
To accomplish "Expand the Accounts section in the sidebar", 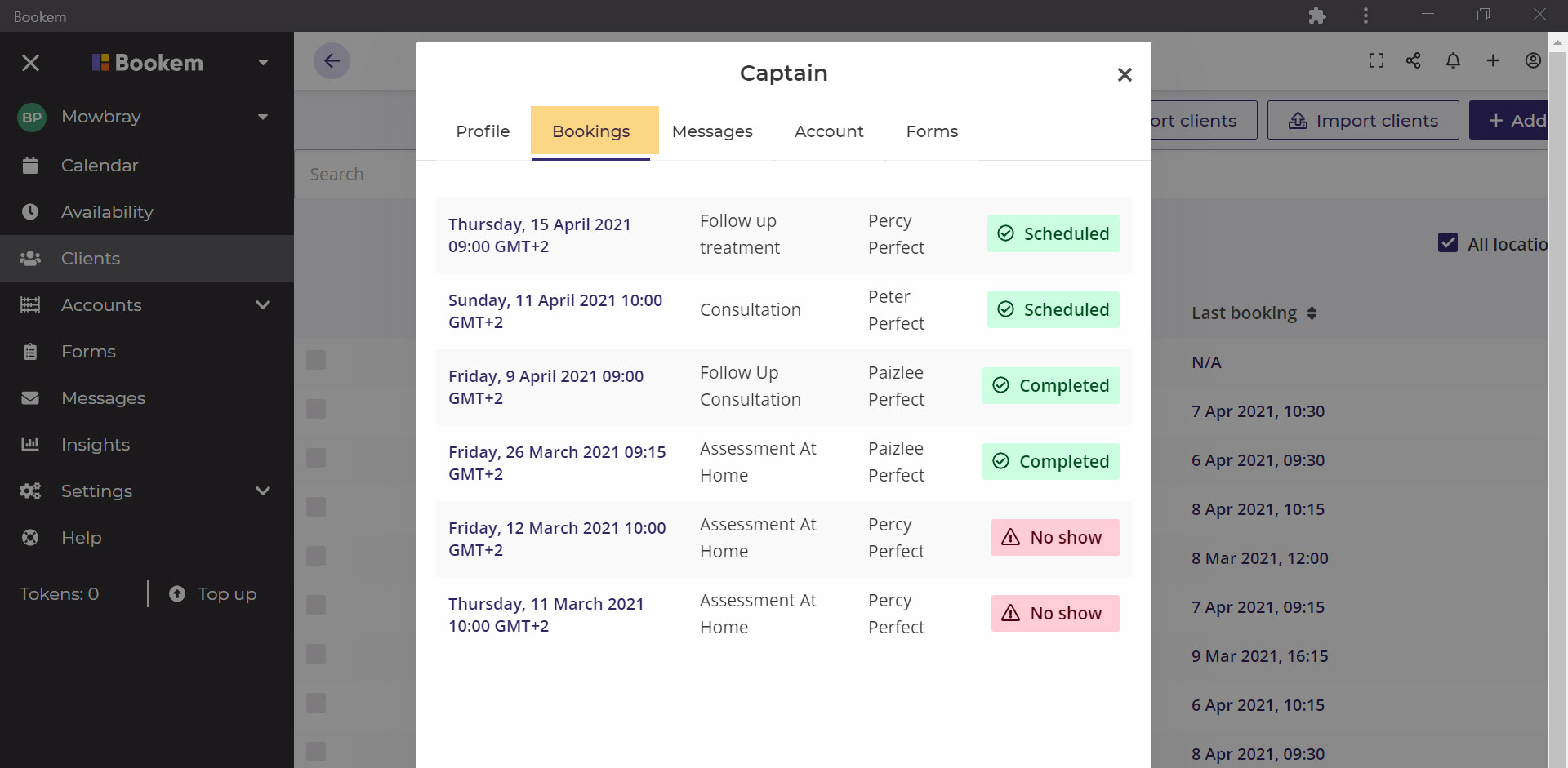I will pos(262,304).
